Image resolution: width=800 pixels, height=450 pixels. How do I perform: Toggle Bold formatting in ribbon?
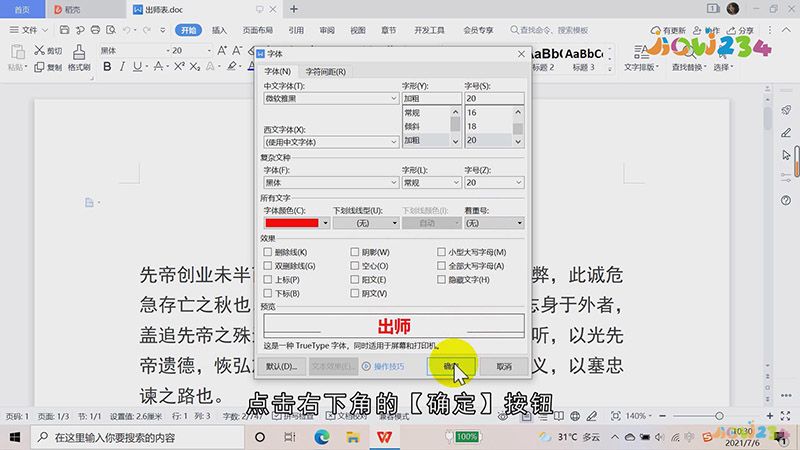(107, 66)
